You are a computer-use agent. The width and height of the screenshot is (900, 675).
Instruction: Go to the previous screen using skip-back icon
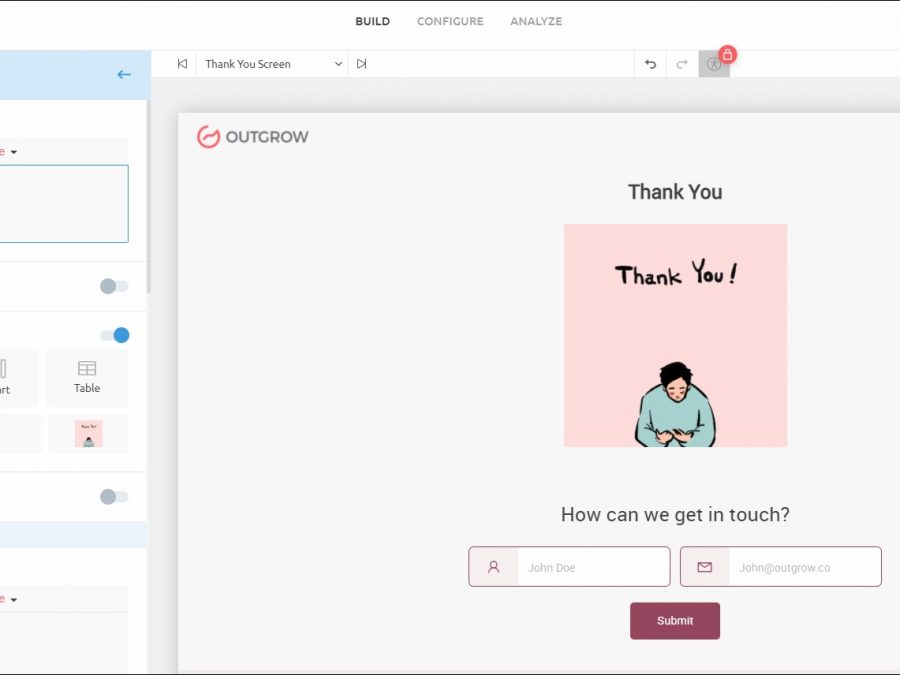coord(182,64)
